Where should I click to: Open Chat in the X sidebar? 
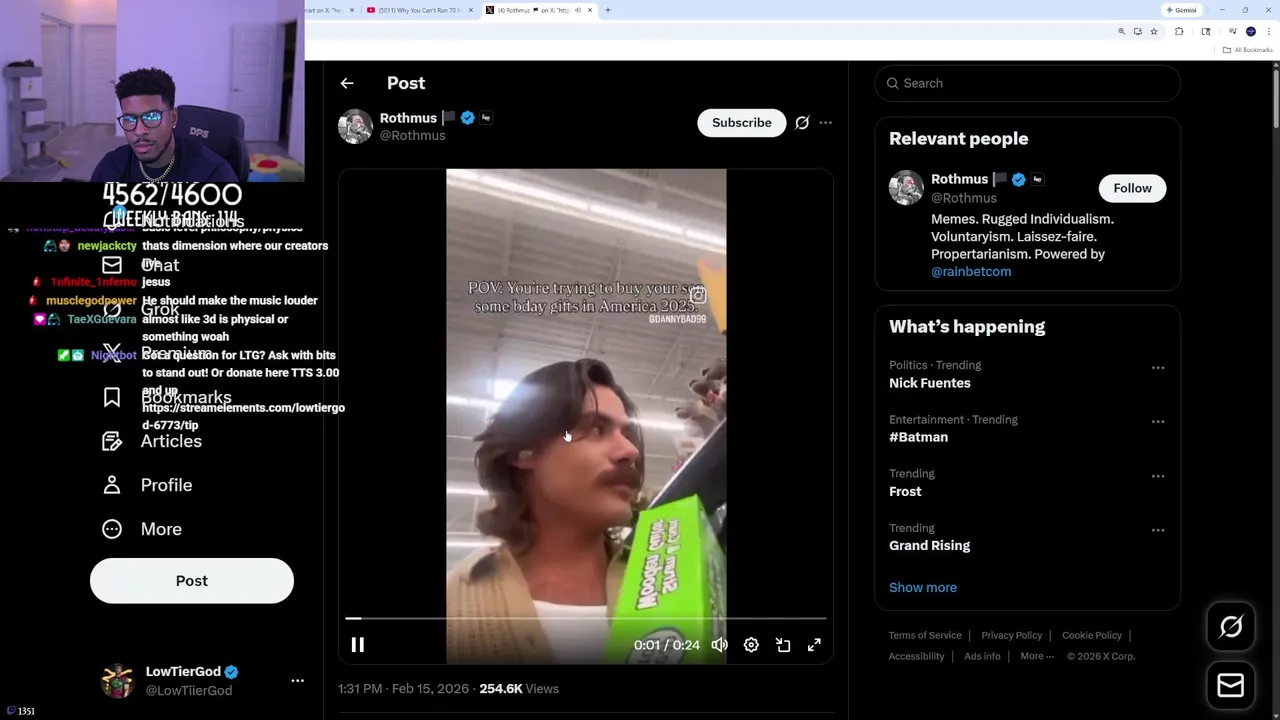[160, 265]
